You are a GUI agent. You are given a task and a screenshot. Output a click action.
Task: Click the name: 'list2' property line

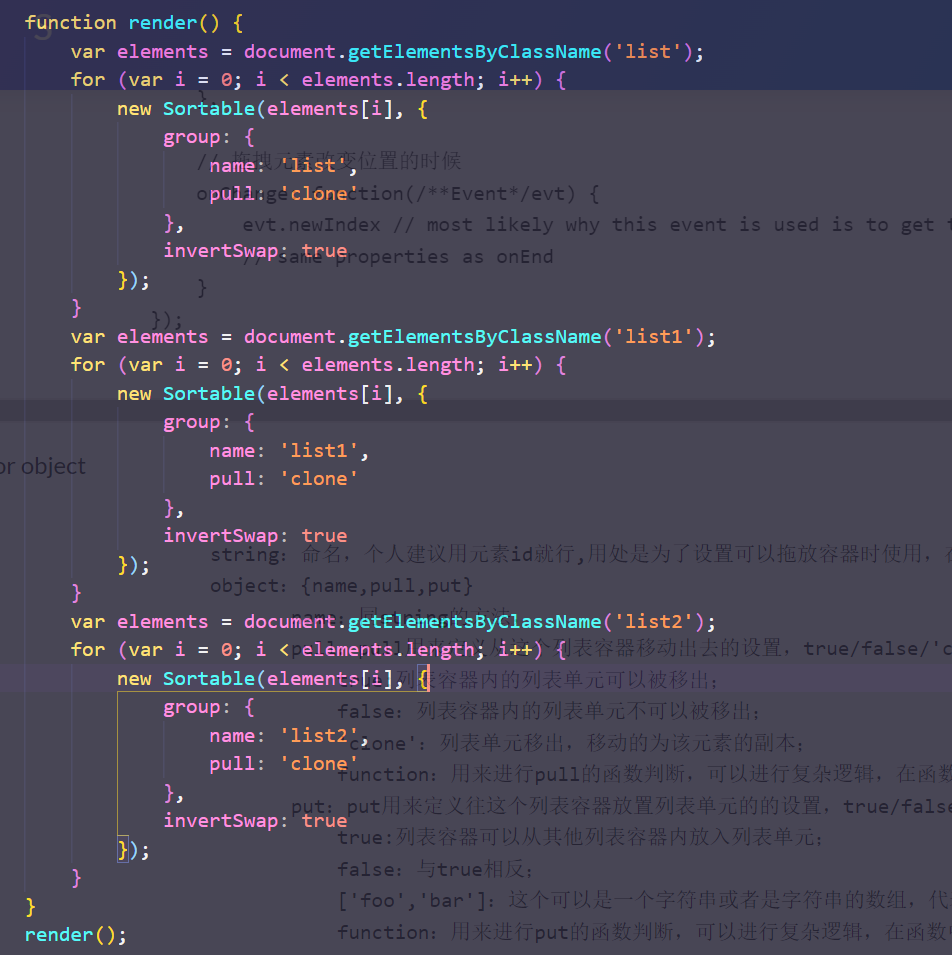289,736
